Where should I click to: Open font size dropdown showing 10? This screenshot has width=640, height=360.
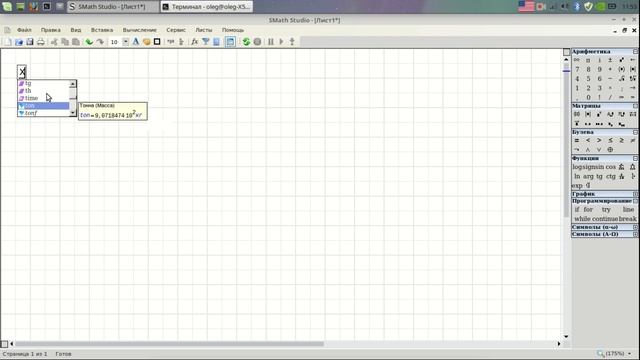click(125, 42)
